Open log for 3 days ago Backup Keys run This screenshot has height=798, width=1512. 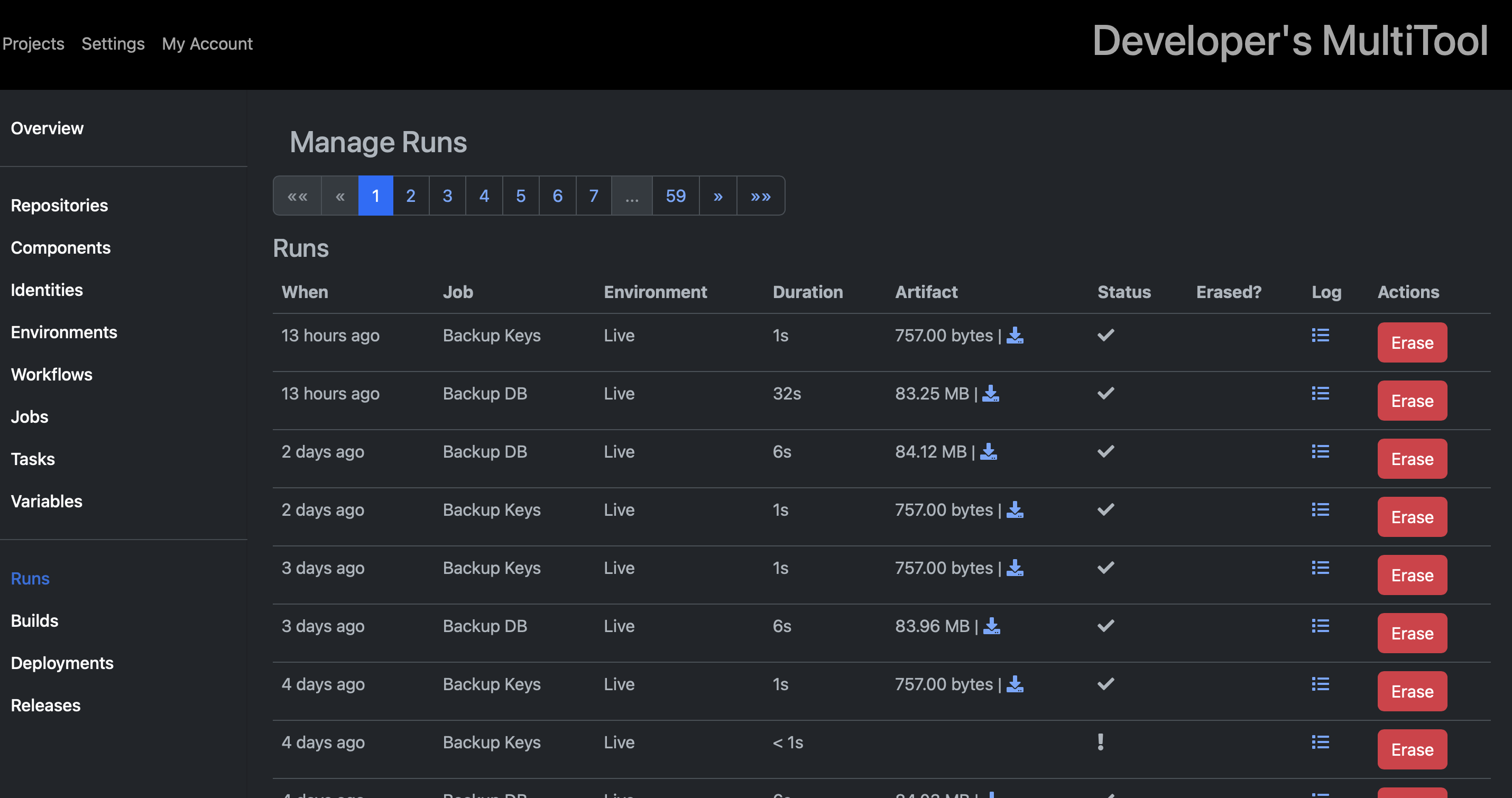1320,568
